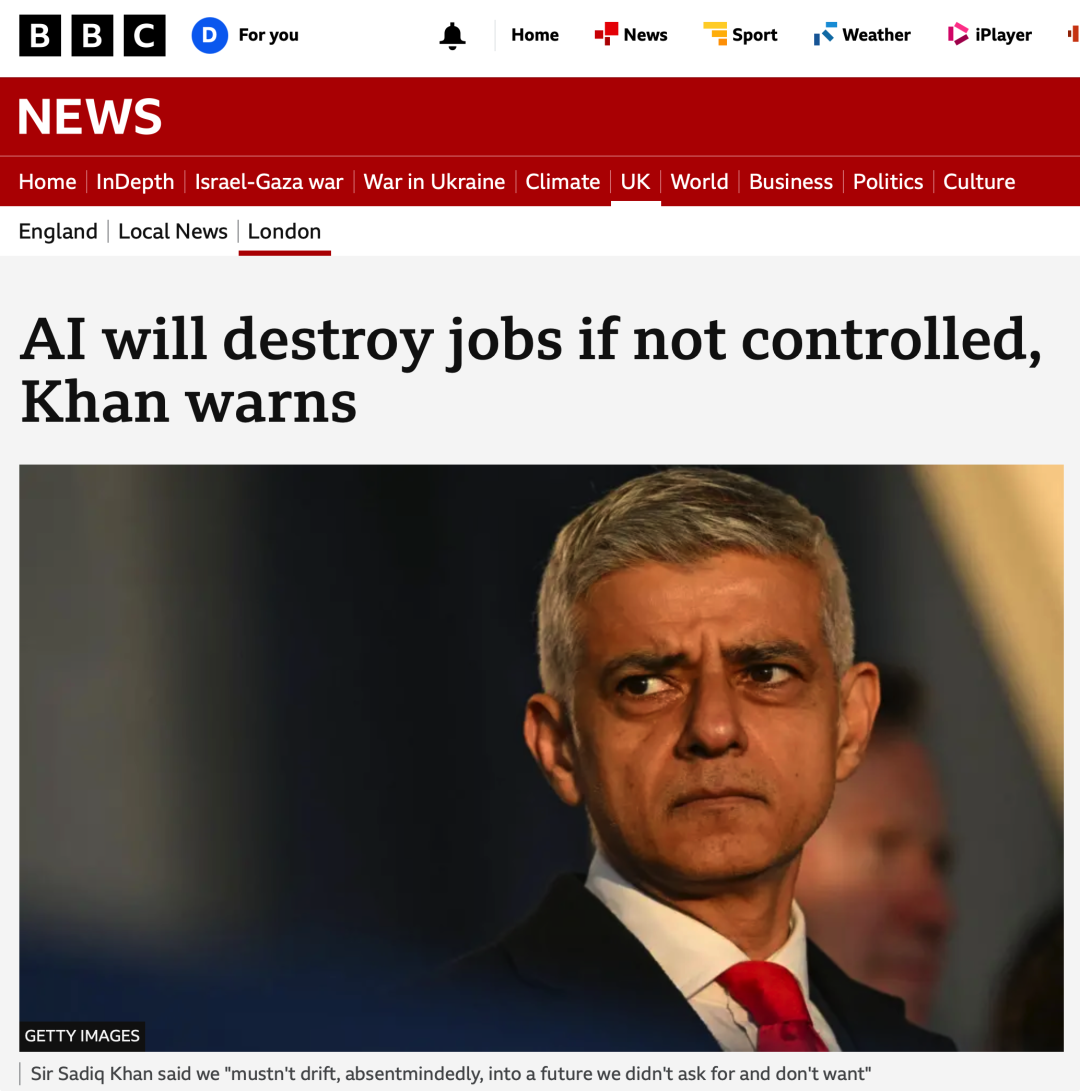This screenshot has height=1091, width=1080.
Task: Open Local News sub-navigation link
Action: [x=173, y=231]
